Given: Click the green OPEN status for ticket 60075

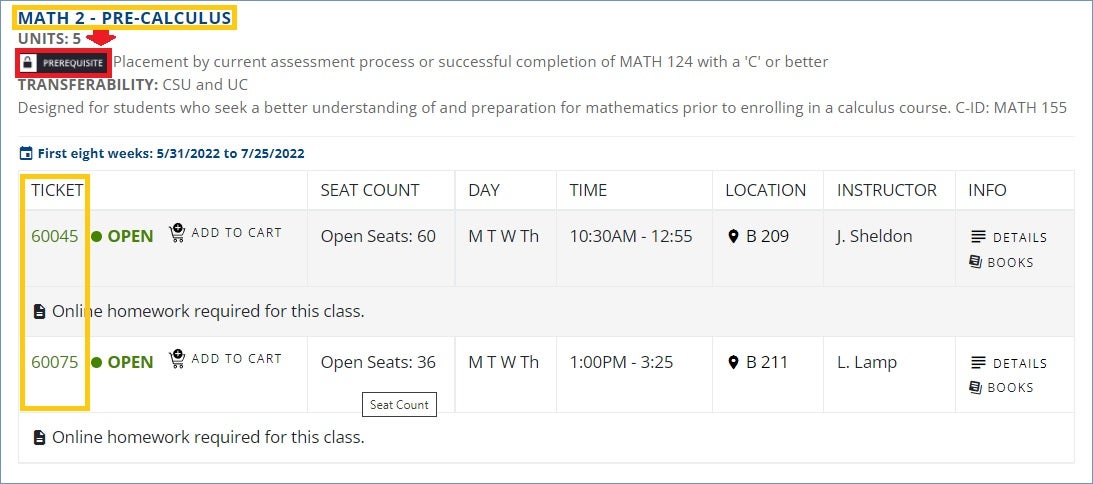Looking at the screenshot, I should tap(130, 362).
